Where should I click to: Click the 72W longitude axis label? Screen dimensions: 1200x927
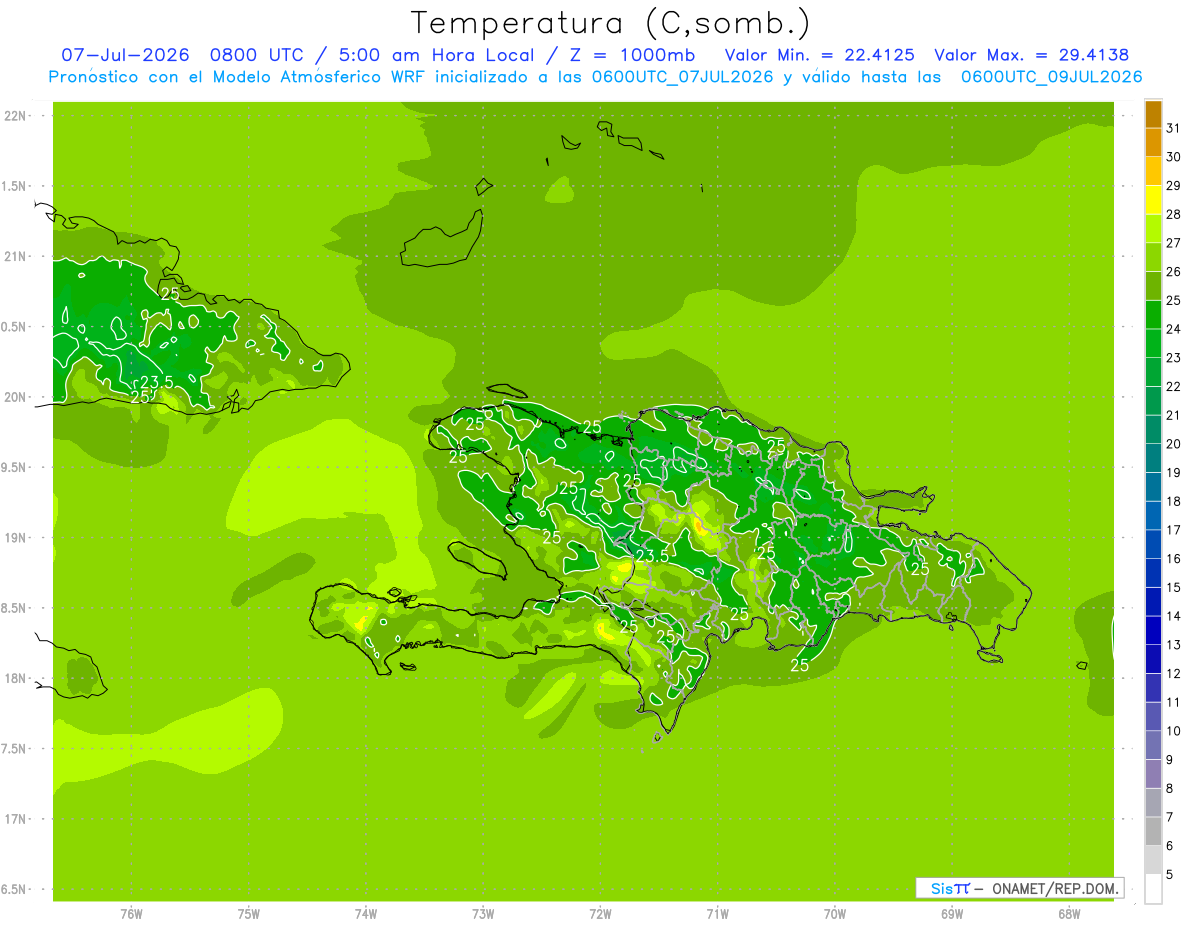(x=600, y=913)
